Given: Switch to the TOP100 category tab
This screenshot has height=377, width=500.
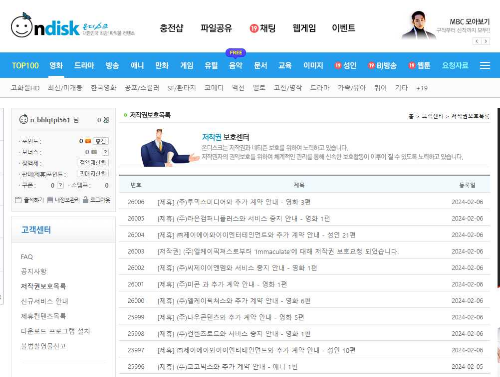Looking at the screenshot, I should point(25,65).
